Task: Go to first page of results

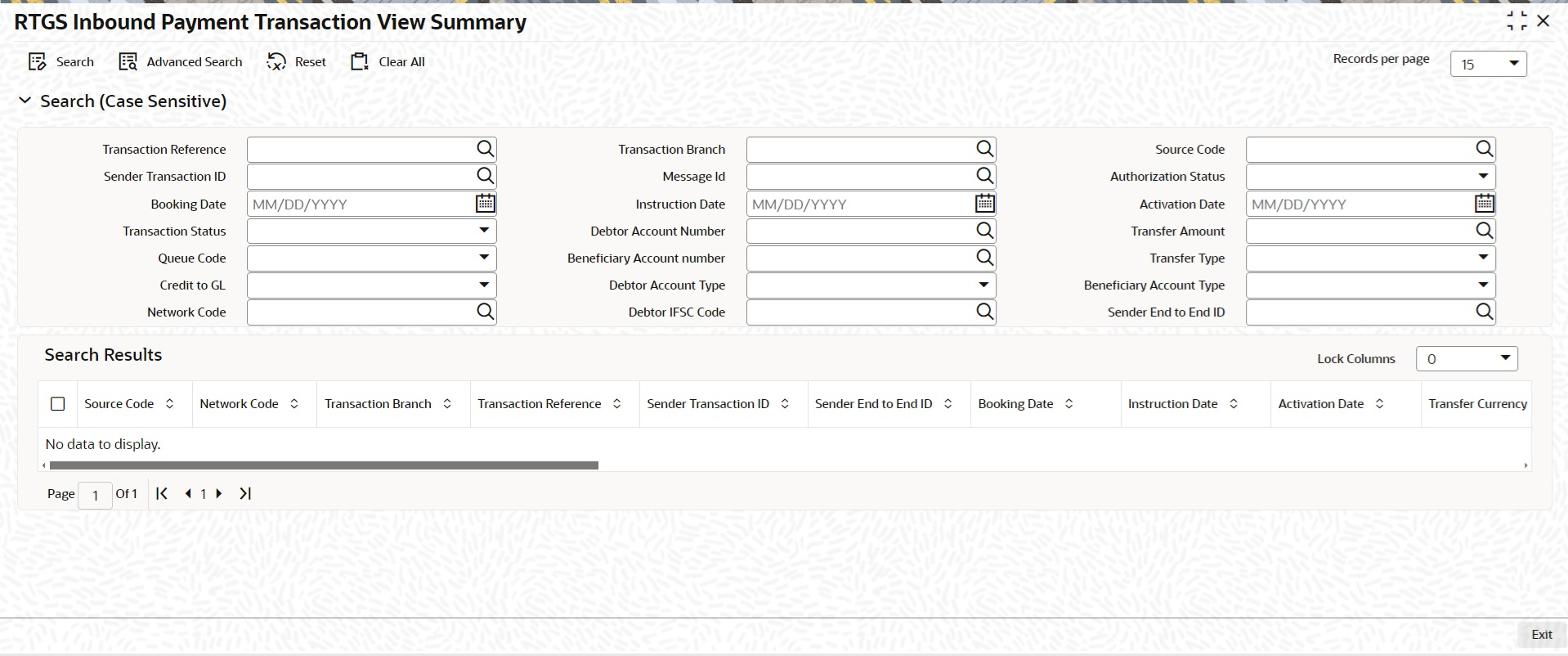Action: [162, 493]
